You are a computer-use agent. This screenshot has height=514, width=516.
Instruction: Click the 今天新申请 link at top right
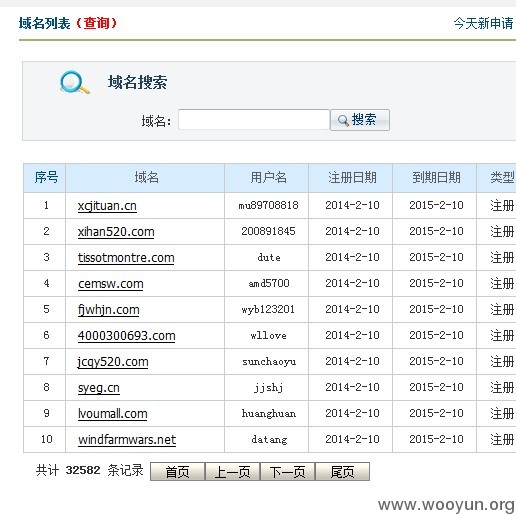[484, 23]
